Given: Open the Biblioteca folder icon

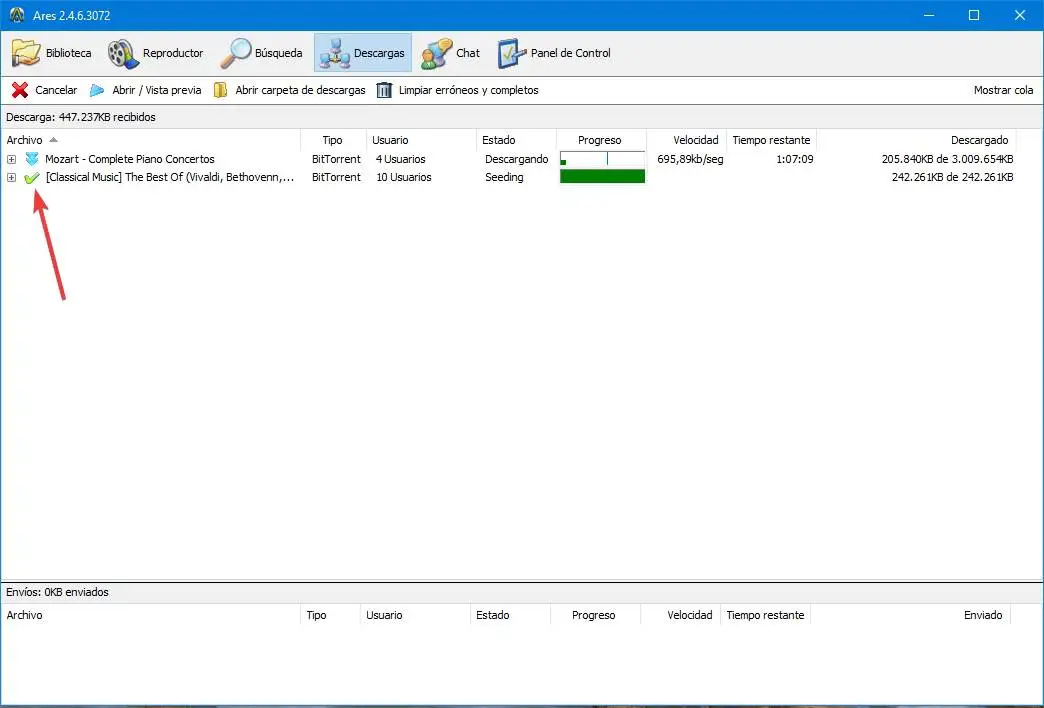Looking at the screenshot, I should point(25,53).
